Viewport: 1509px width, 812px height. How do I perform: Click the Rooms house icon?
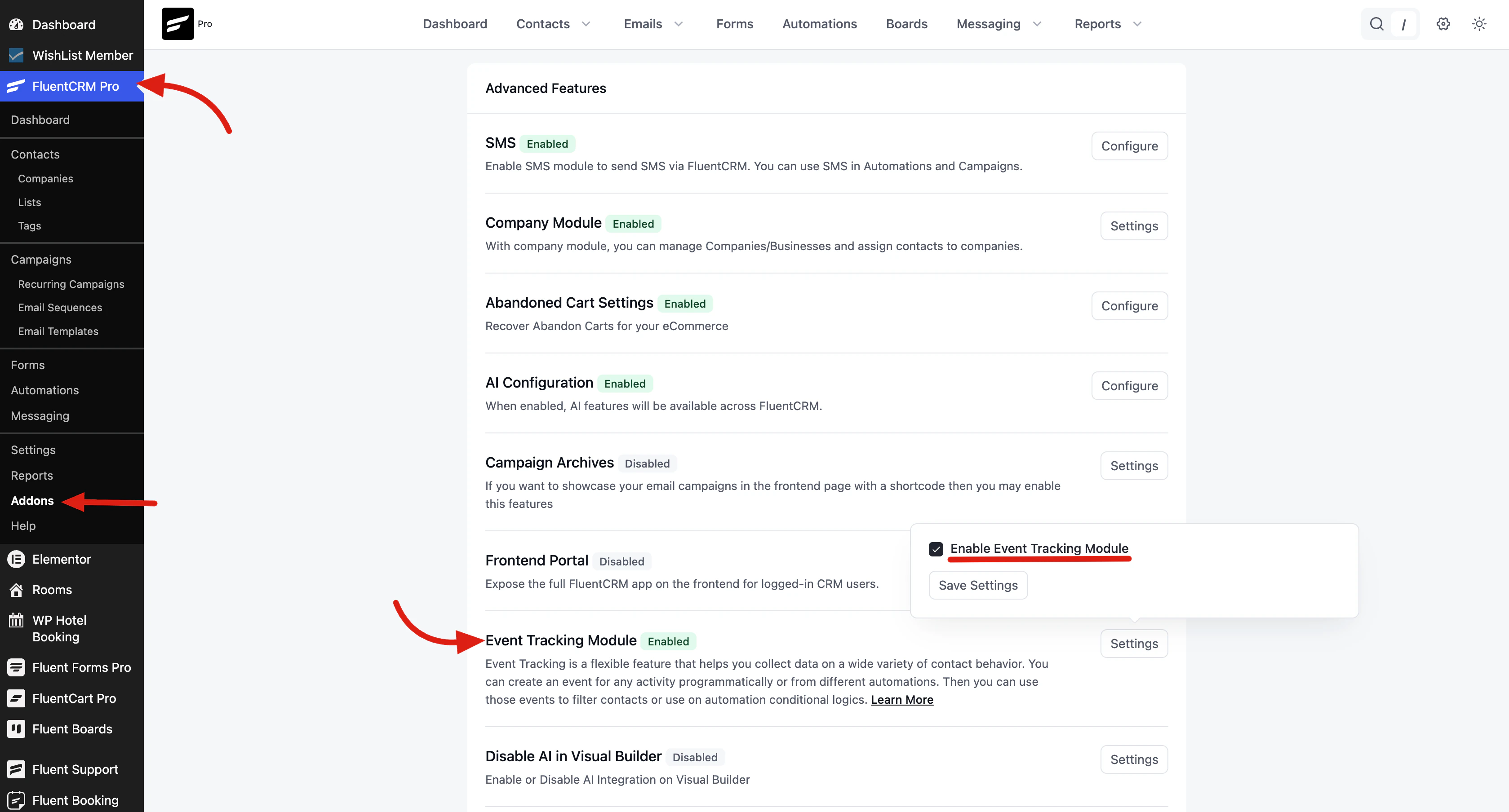[x=16, y=590]
